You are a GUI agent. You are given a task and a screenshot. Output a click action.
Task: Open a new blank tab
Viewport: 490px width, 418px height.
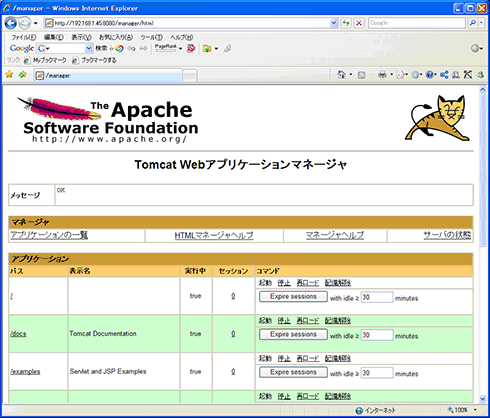pos(190,76)
